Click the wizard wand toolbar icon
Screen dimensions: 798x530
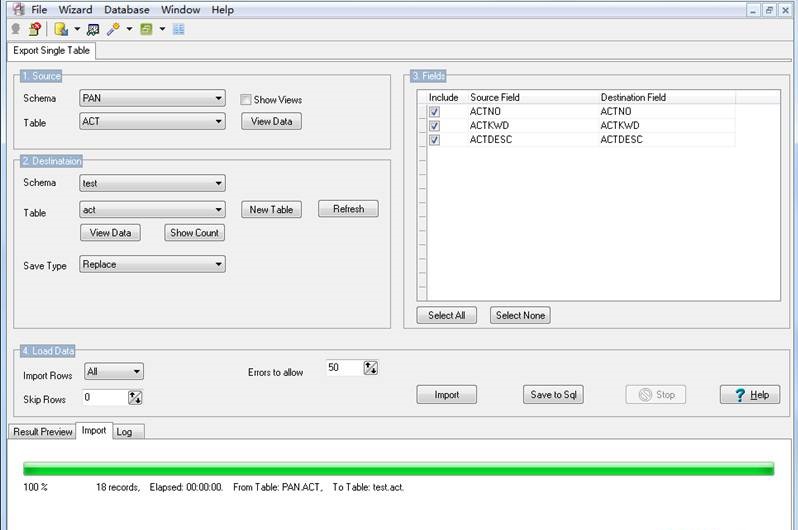tap(114, 29)
